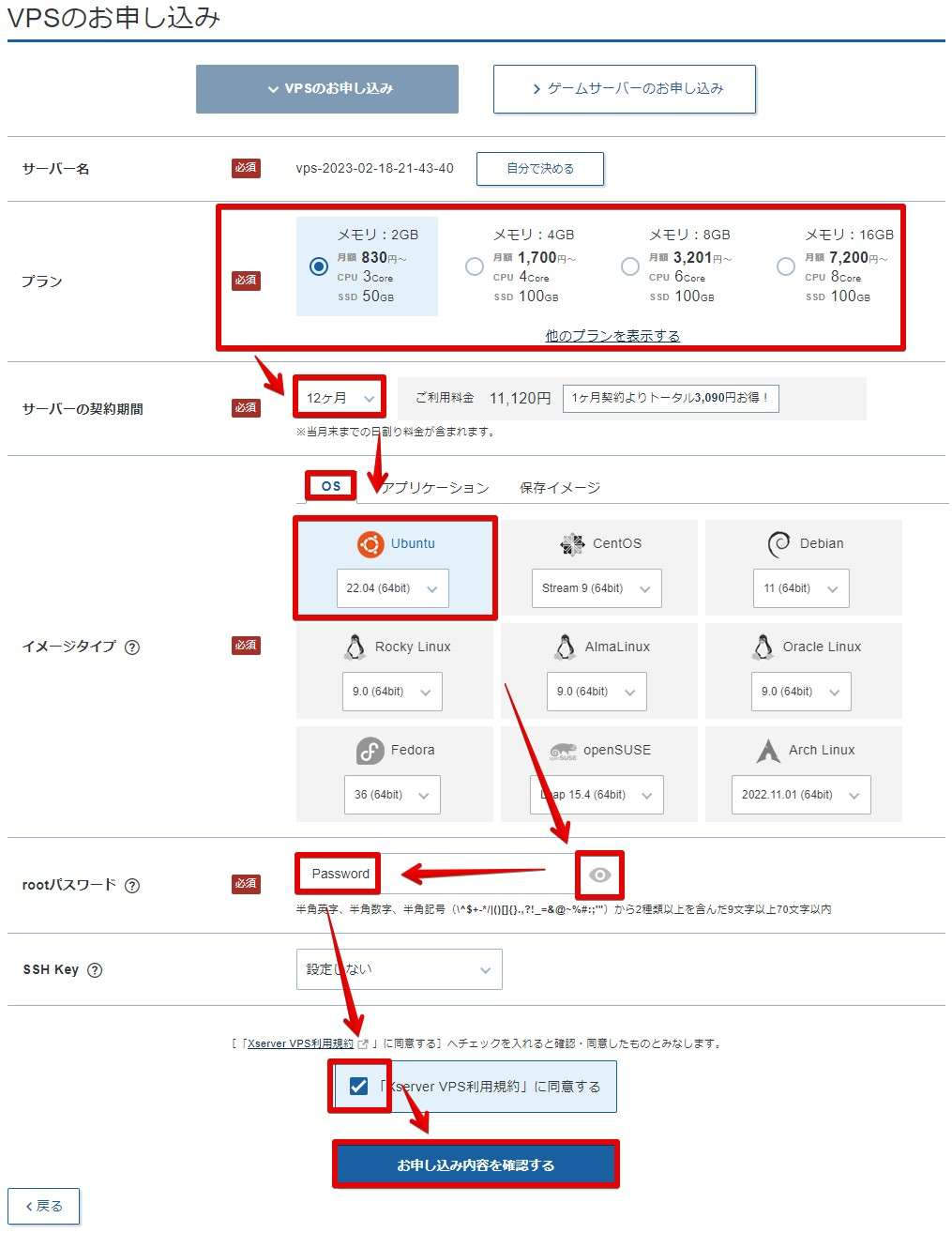Switch to the OS tab
952x1233 pixels.
pyautogui.click(x=331, y=487)
